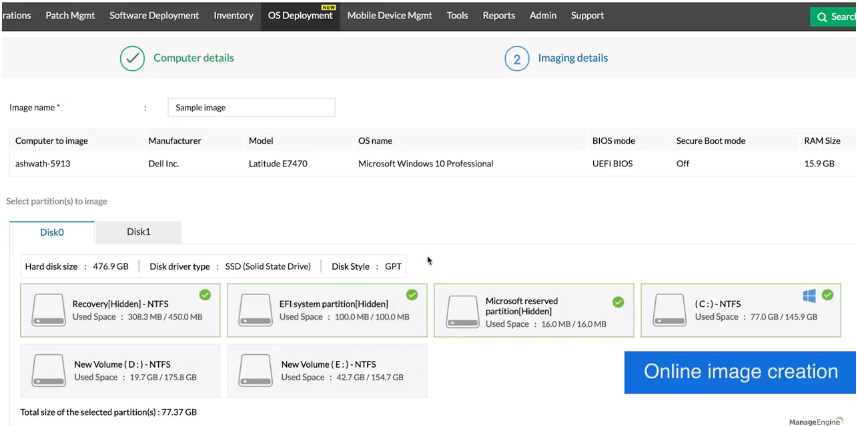Deselect the Recovery partition green checkmark

205,295
